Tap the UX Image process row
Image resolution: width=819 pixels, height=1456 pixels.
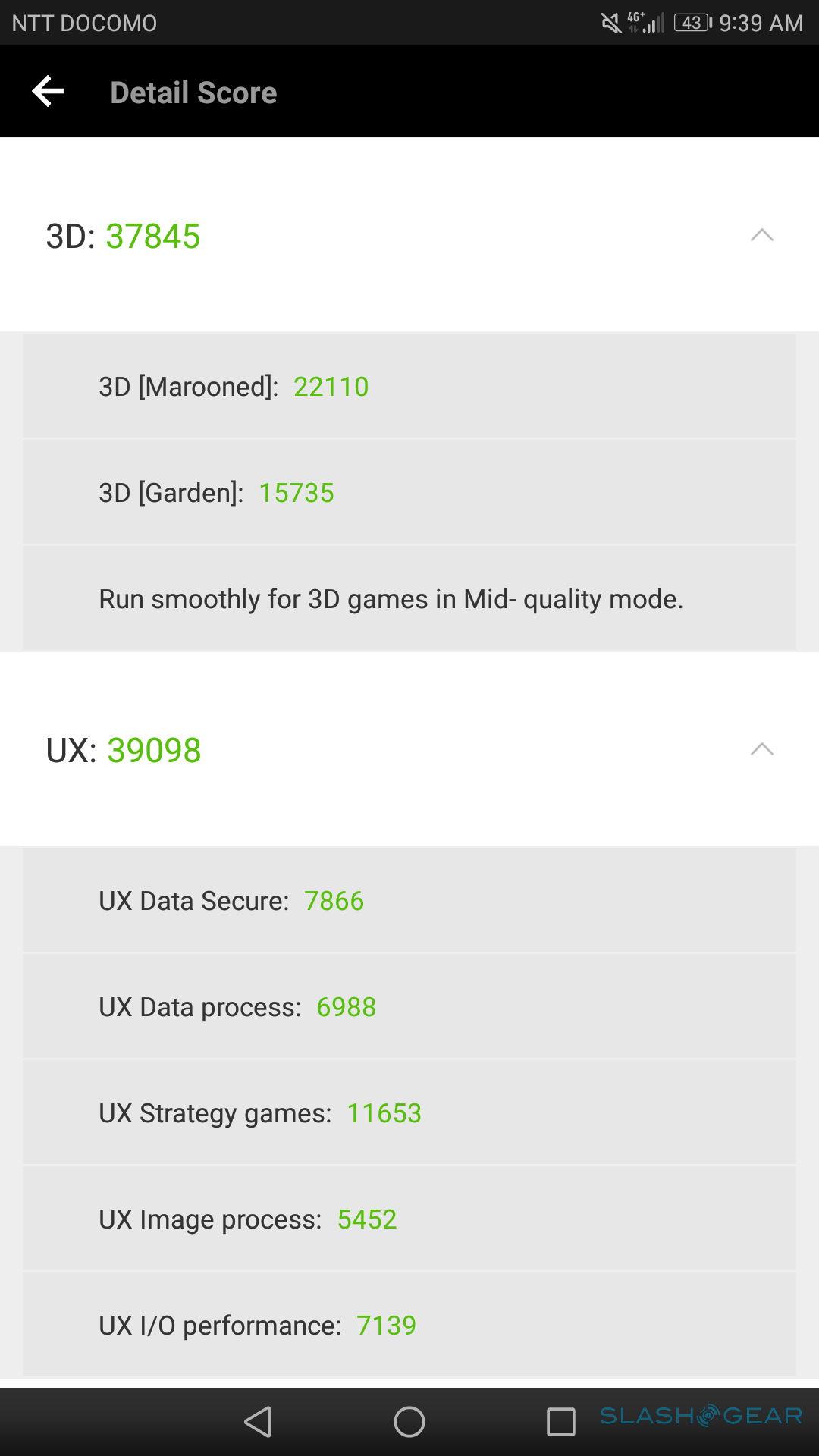(409, 1219)
